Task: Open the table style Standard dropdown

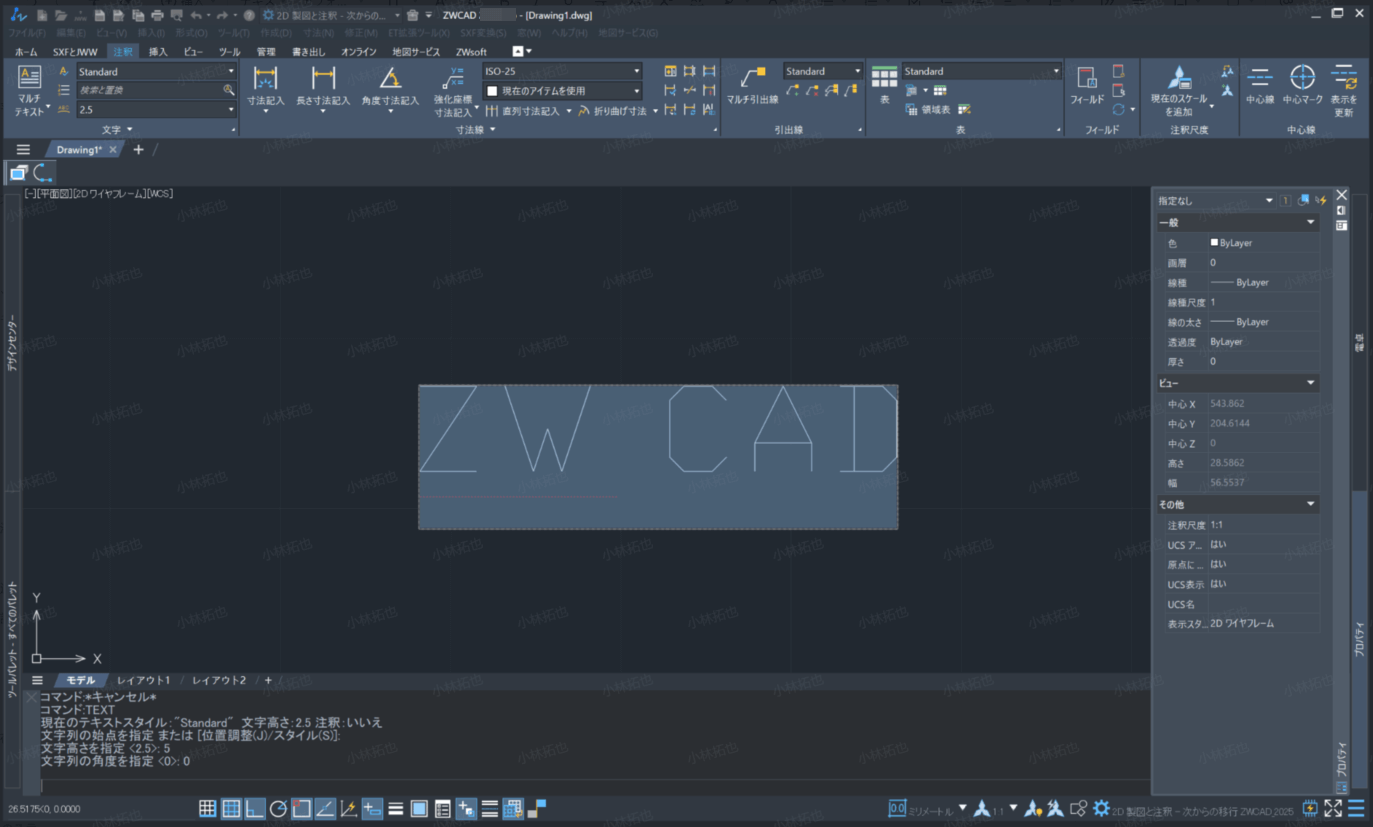Action: [x=1056, y=72]
